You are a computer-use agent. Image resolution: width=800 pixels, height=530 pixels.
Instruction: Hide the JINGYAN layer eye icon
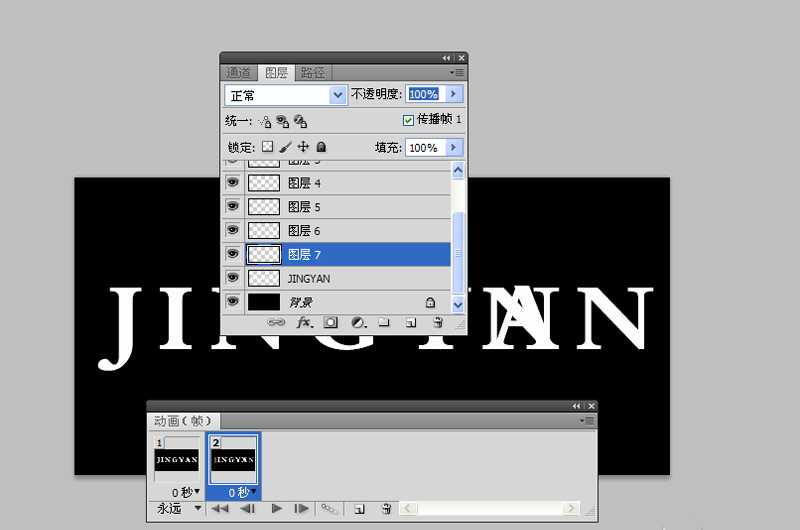click(233, 277)
